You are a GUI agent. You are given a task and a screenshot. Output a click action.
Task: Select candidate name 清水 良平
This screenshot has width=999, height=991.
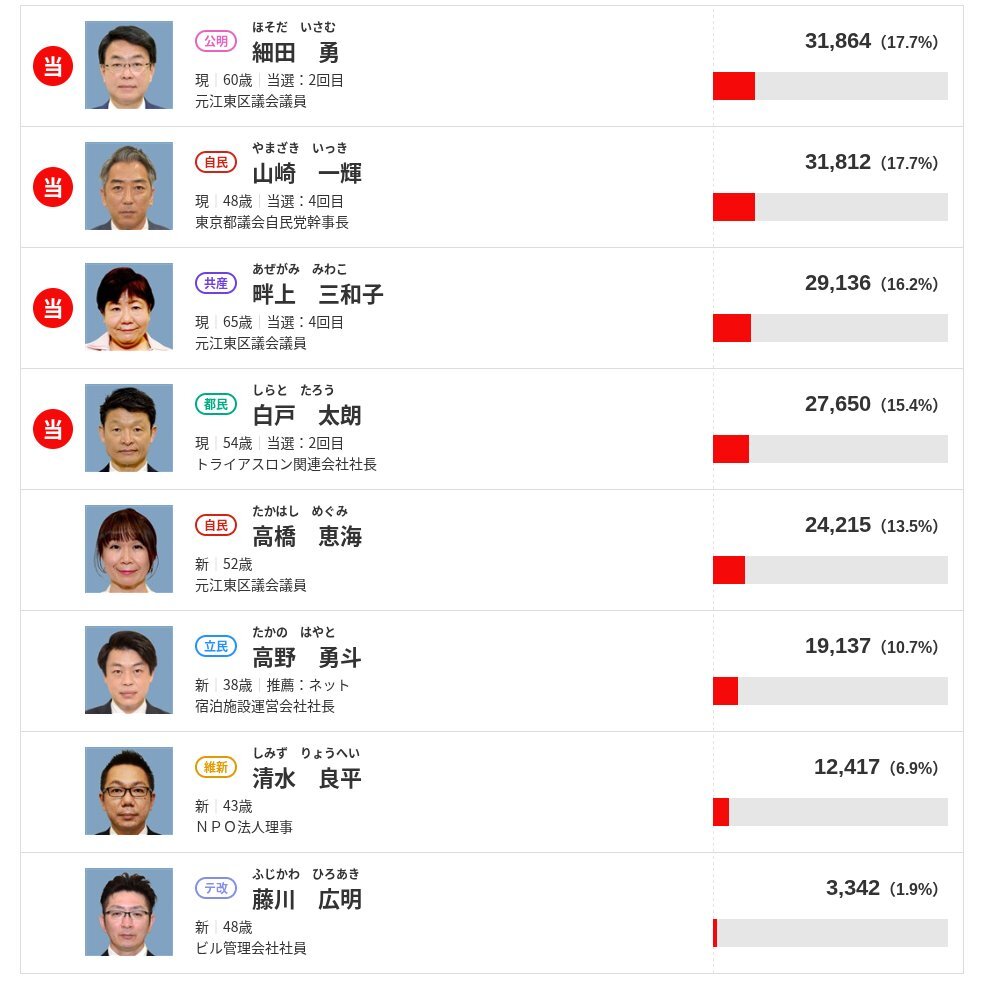click(x=307, y=778)
